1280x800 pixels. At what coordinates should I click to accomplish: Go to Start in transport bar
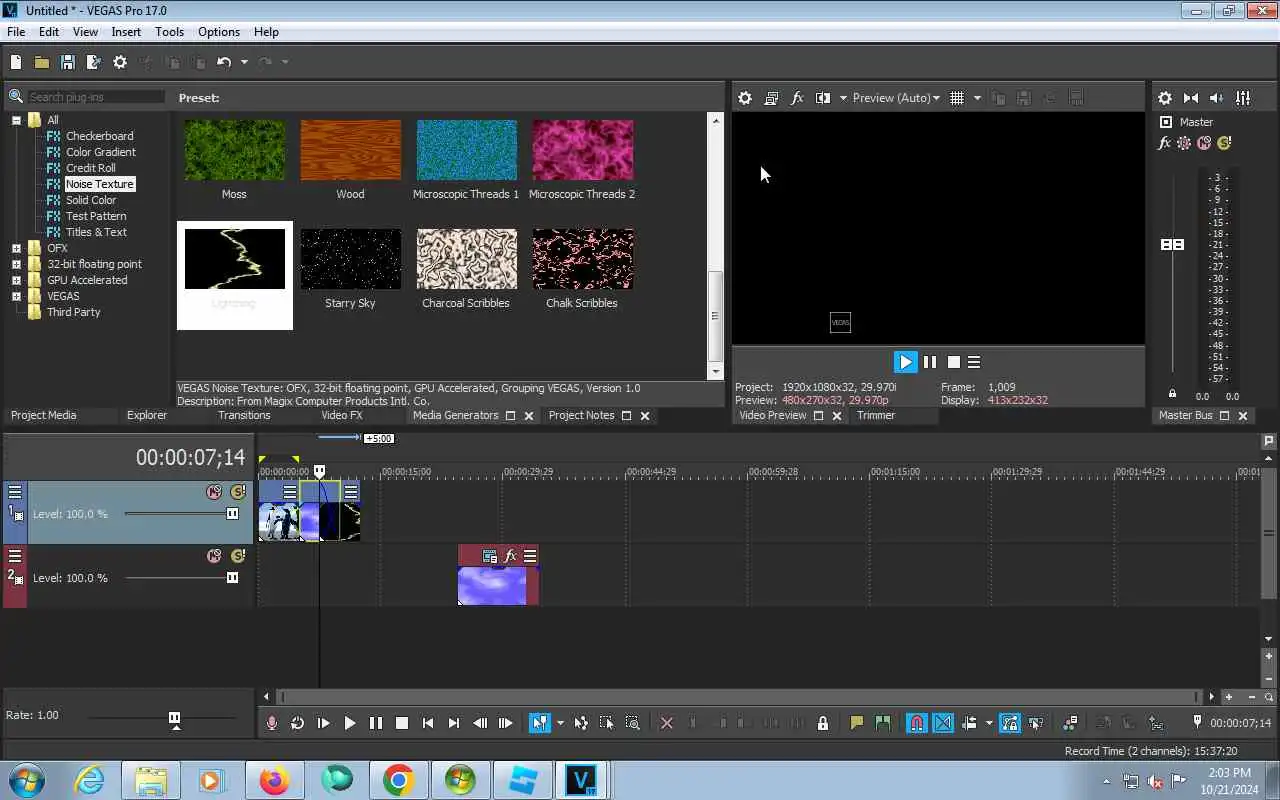428,723
